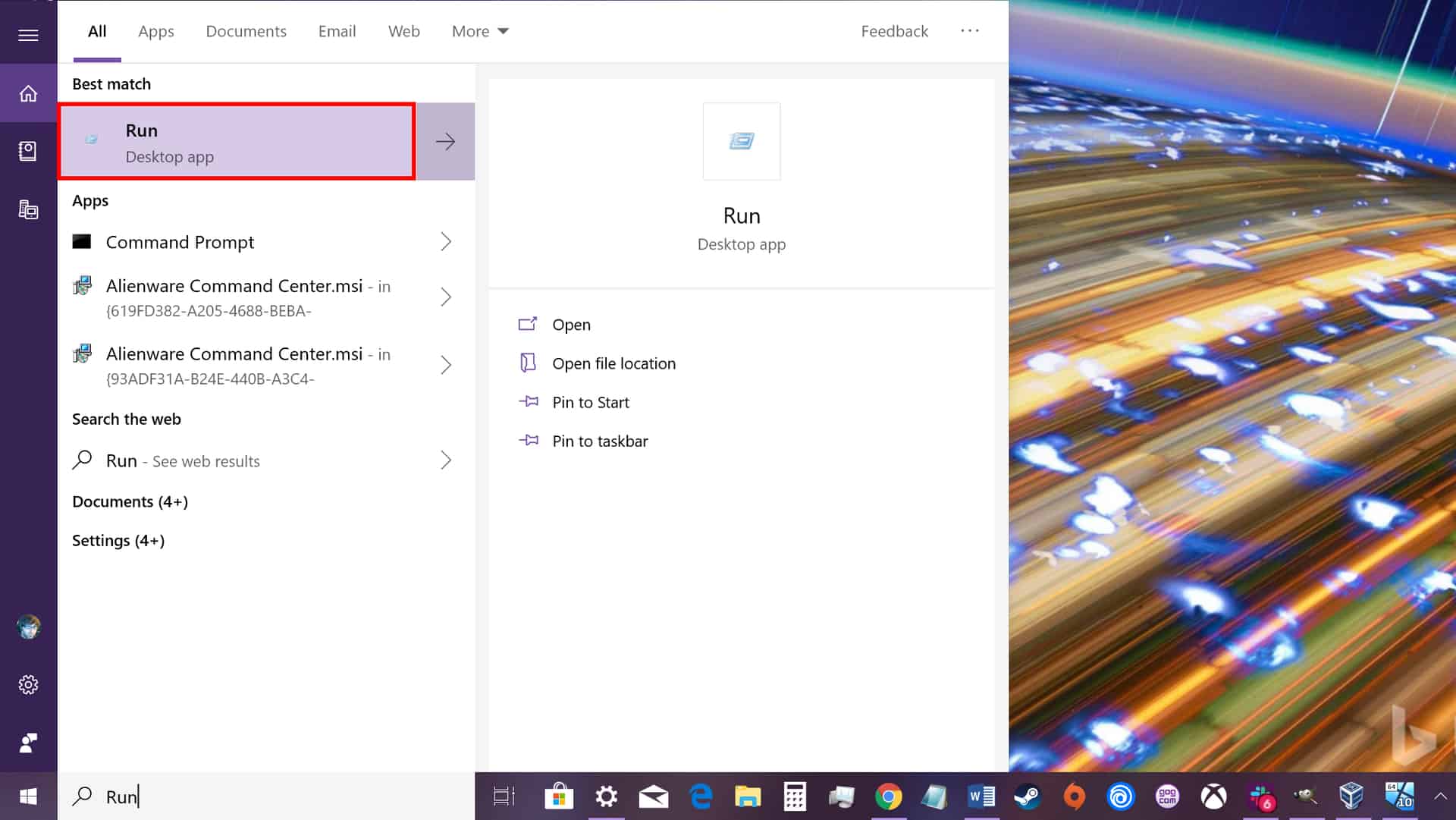The height and width of the screenshot is (820, 1456).
Task: Expand Run web results chevron
Action: click(446, 460)
